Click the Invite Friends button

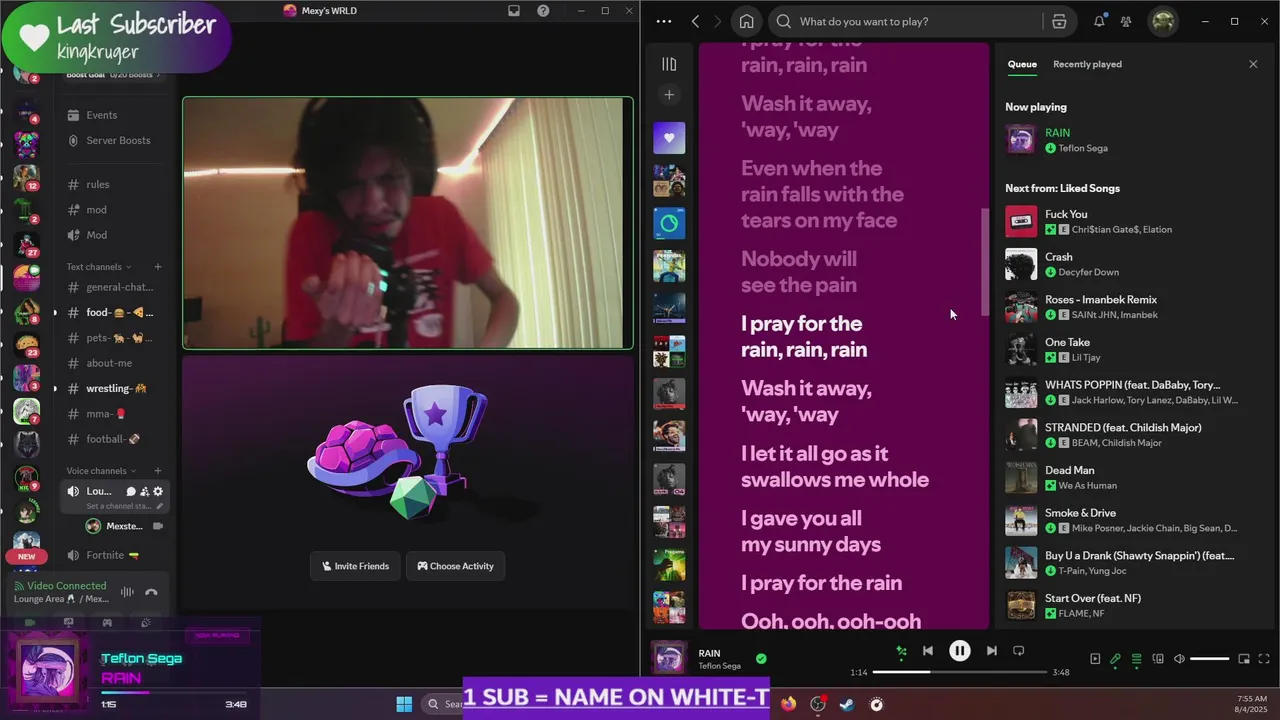pos(355,566)
